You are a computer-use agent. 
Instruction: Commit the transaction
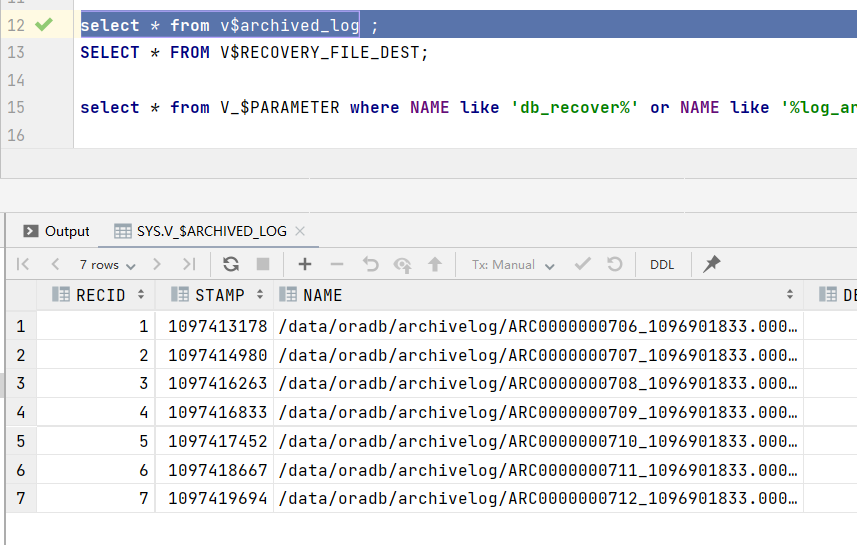pyautogui.click(x=583, y=265)
